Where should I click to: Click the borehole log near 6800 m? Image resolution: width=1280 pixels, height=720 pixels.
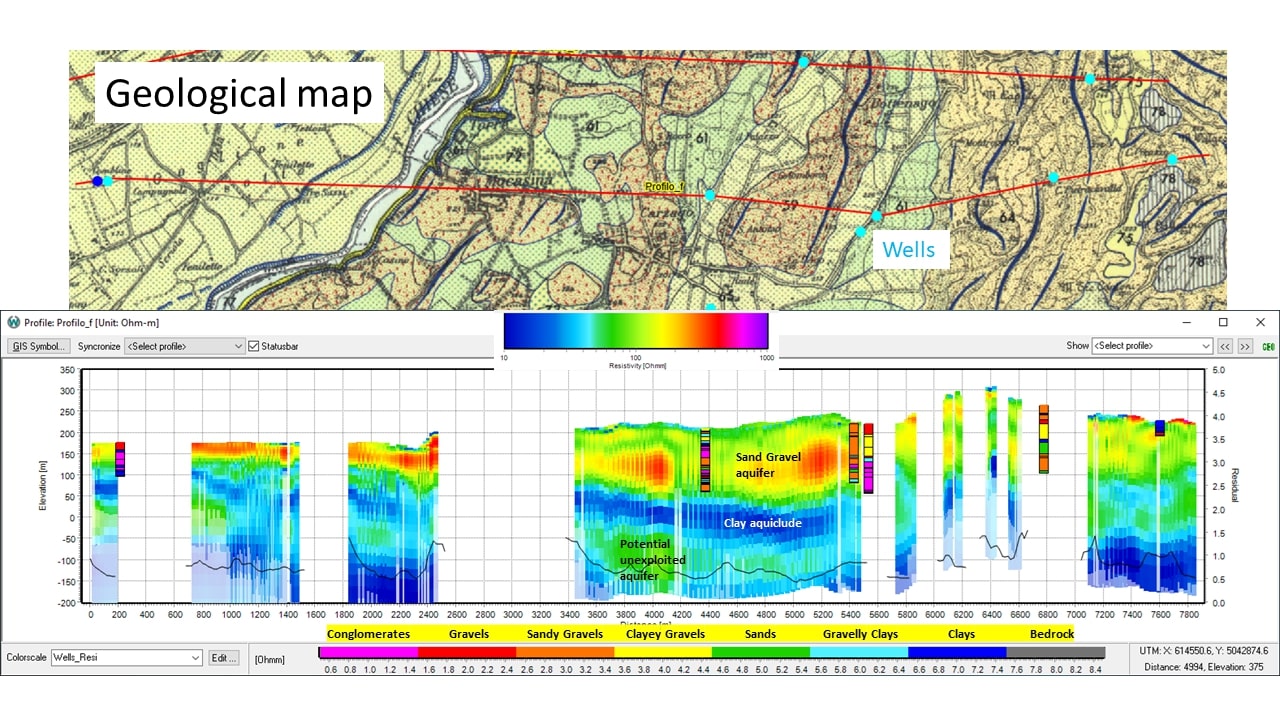click(1044, 438)
